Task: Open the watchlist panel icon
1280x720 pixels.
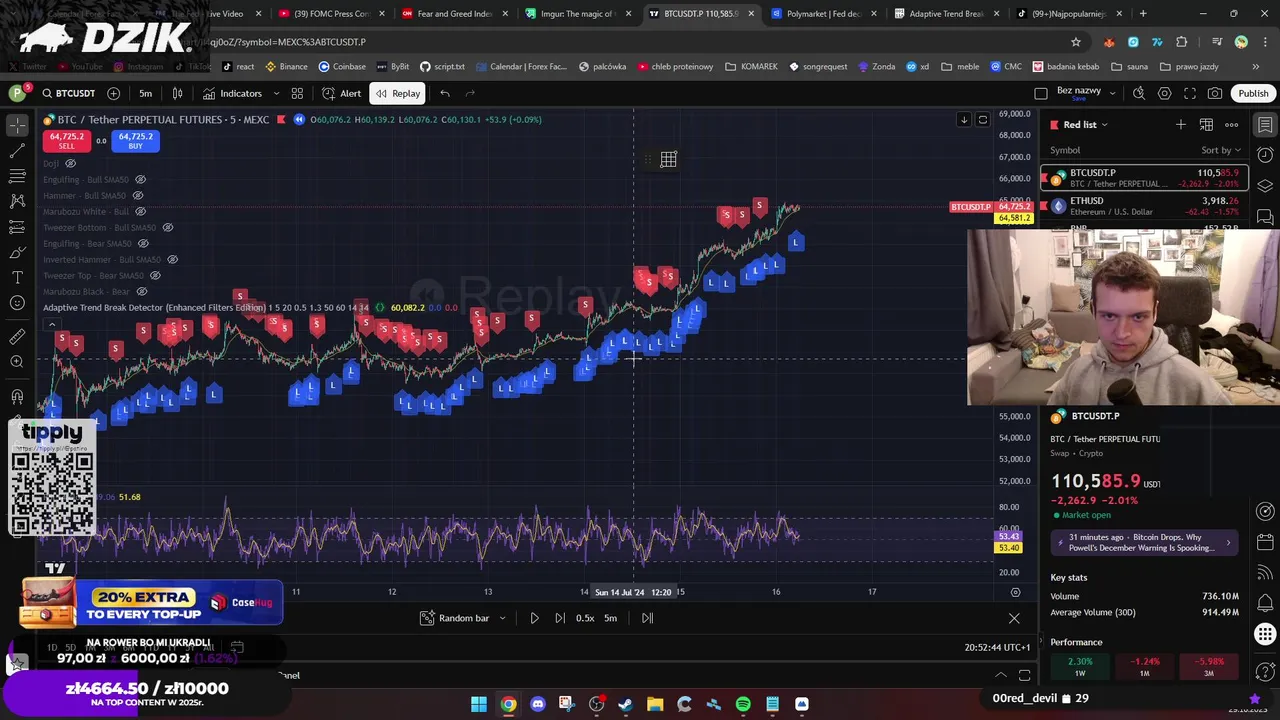Action: point(1265,125)
